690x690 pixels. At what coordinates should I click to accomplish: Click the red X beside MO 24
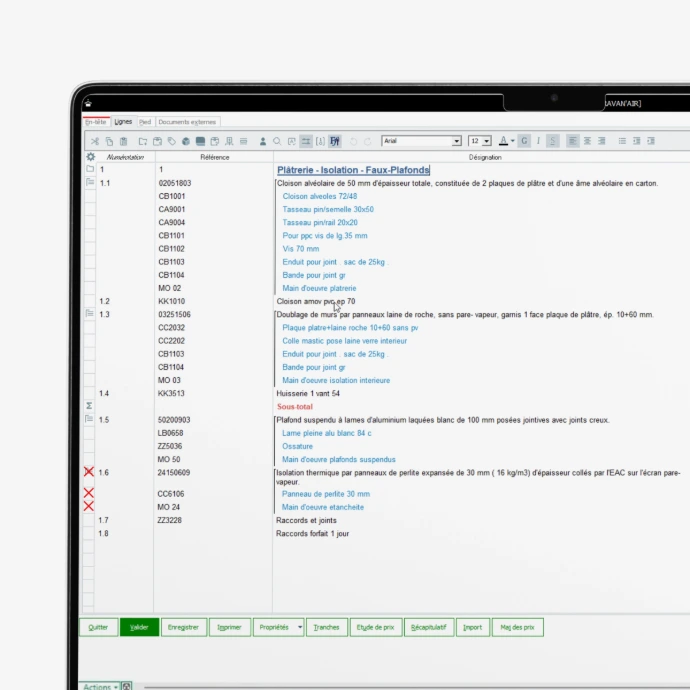(89, 506)
